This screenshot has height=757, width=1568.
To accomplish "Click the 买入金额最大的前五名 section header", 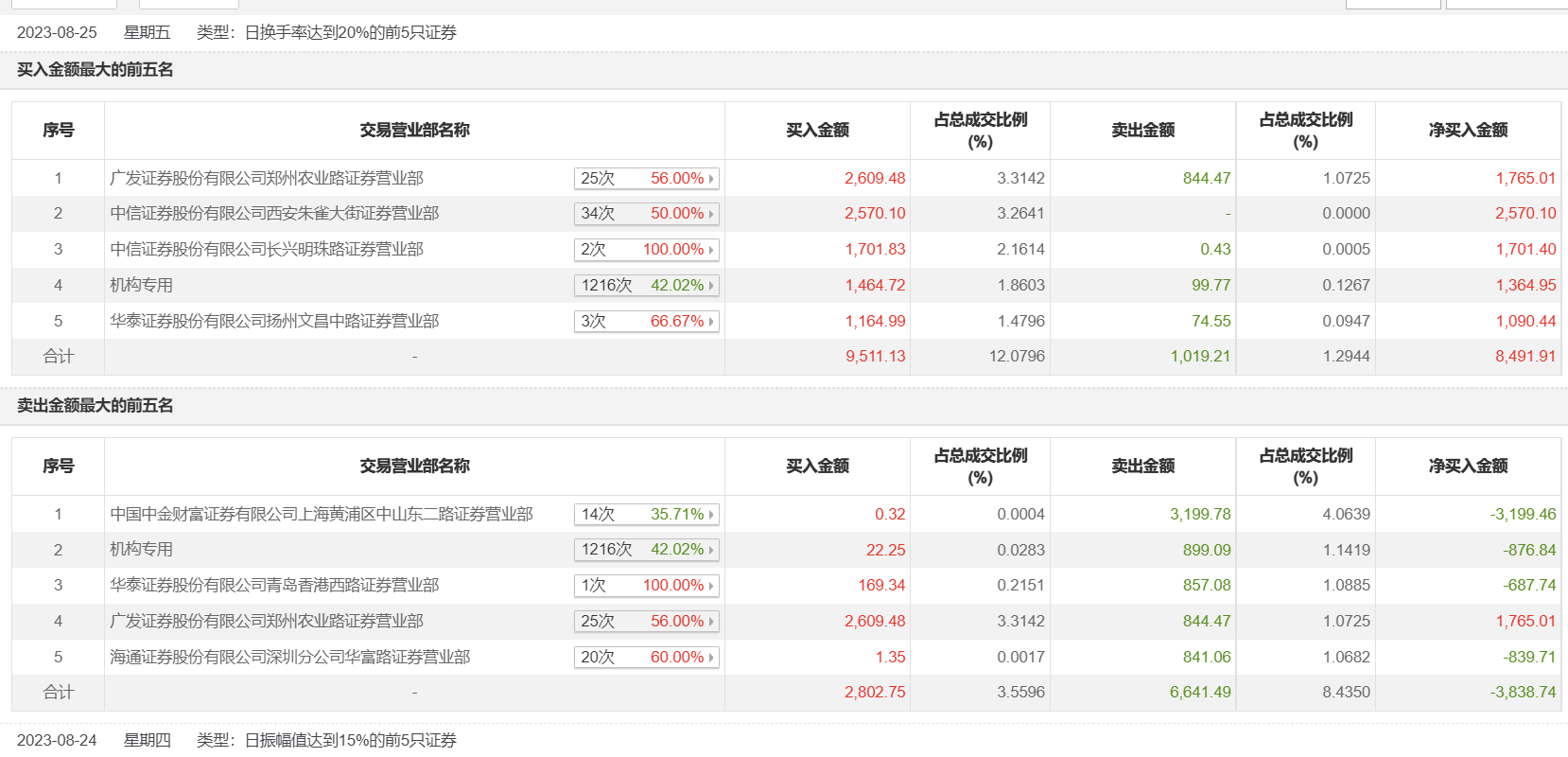I will 96,70.
